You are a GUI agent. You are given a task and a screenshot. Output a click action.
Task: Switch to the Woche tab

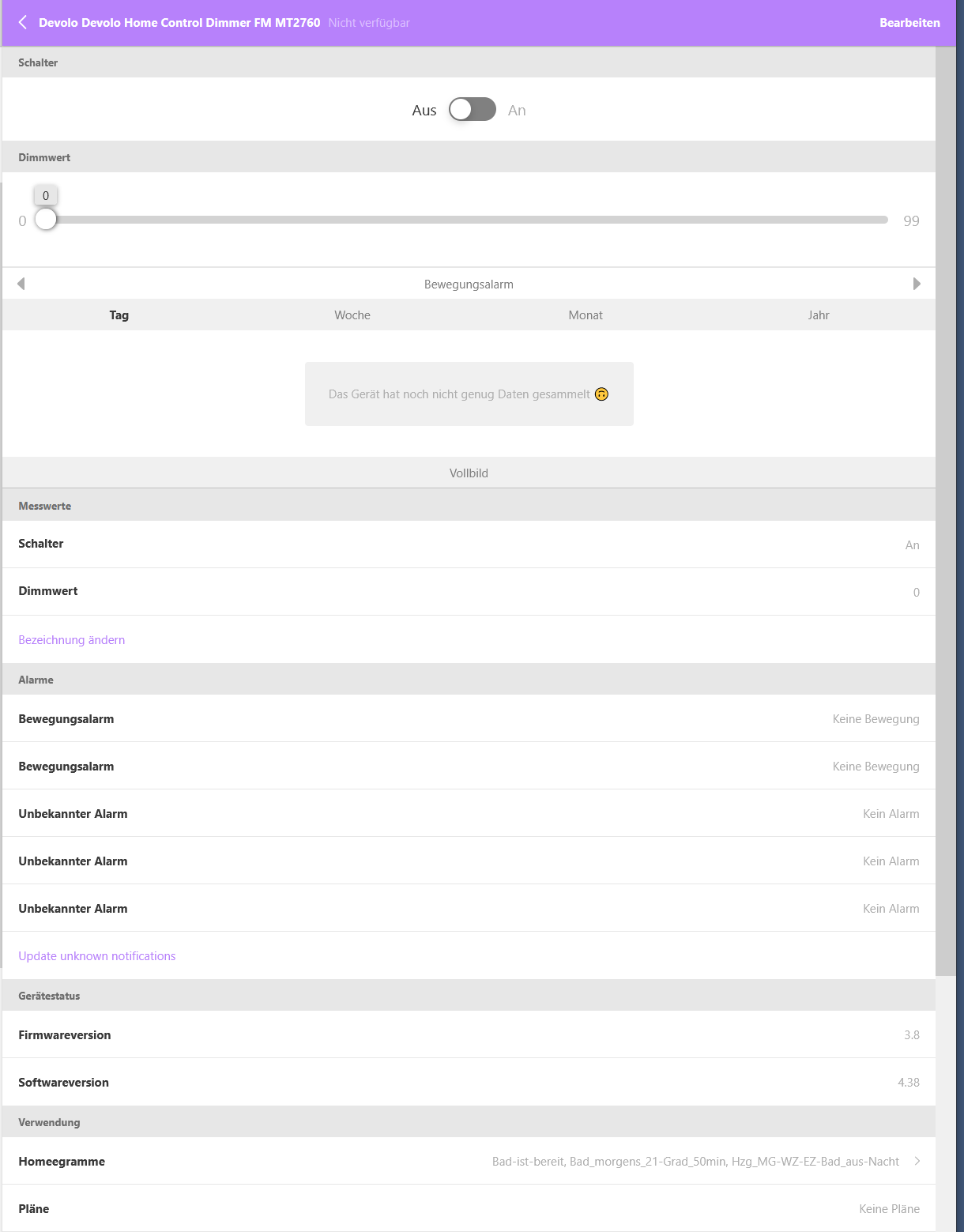352,315
